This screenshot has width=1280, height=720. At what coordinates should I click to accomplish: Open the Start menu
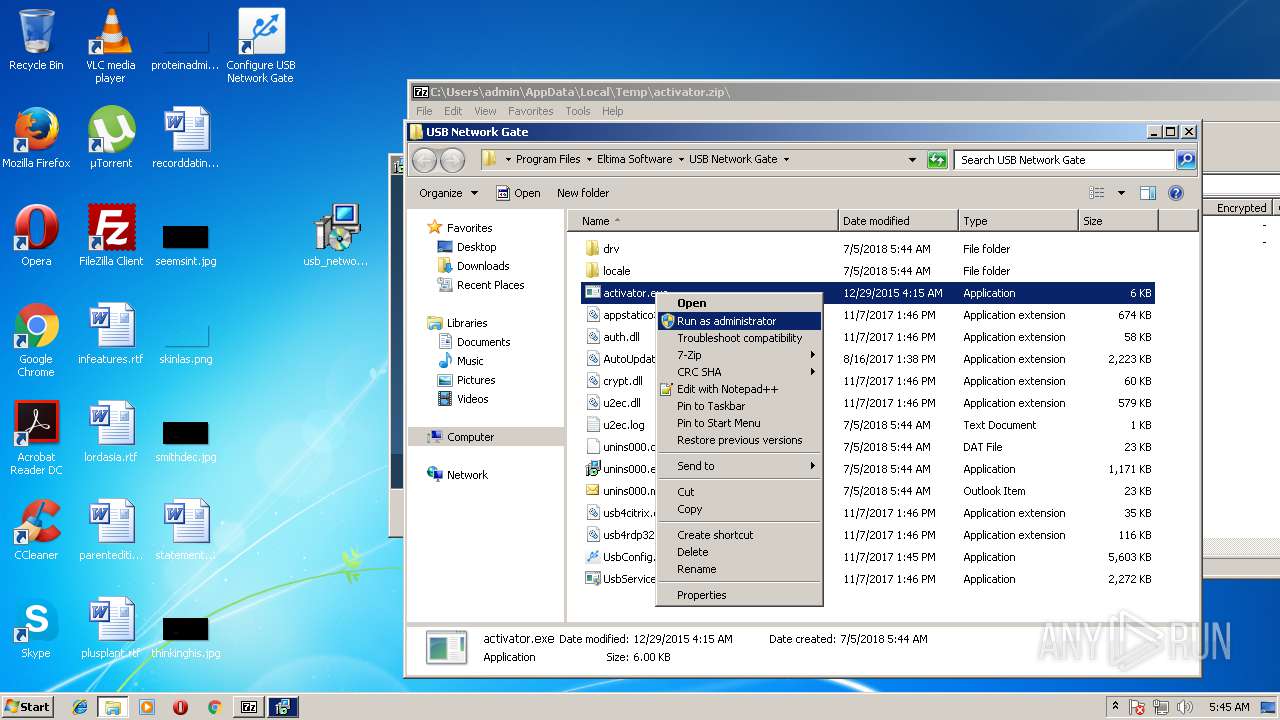(x=28, y=707)
